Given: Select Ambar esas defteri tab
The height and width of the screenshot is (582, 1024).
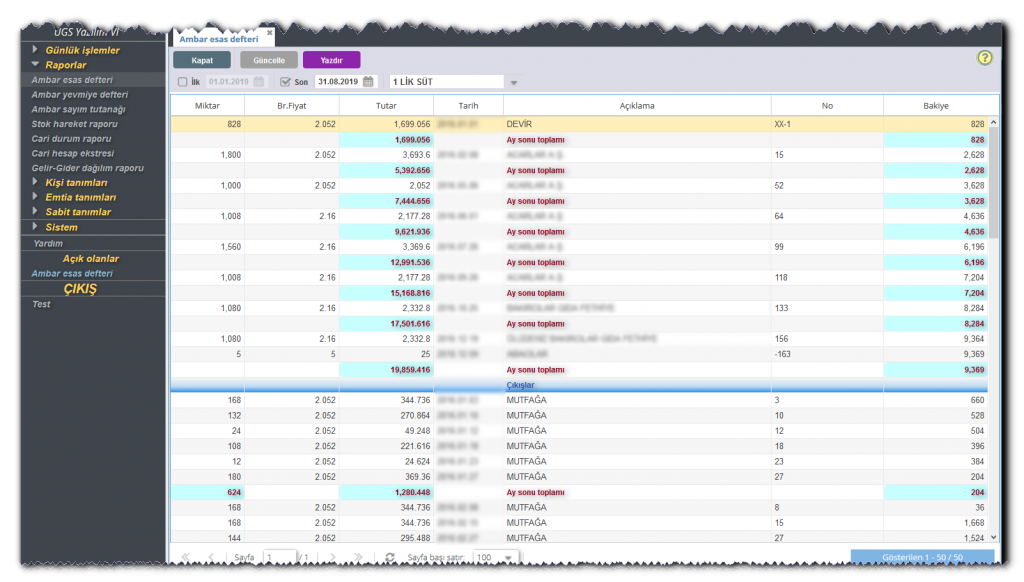Looking at the screenshot, I should pos(219,39).
